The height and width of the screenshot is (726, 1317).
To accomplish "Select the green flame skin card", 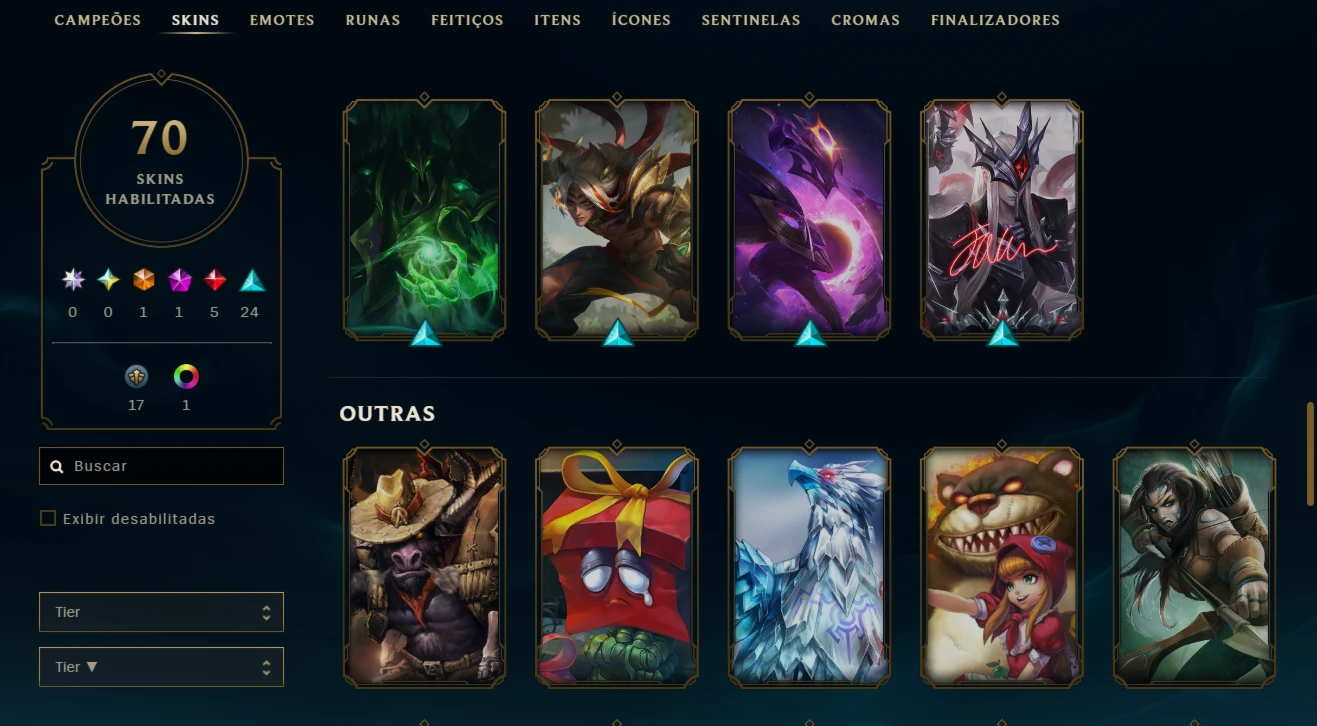I will click(425, 219).
